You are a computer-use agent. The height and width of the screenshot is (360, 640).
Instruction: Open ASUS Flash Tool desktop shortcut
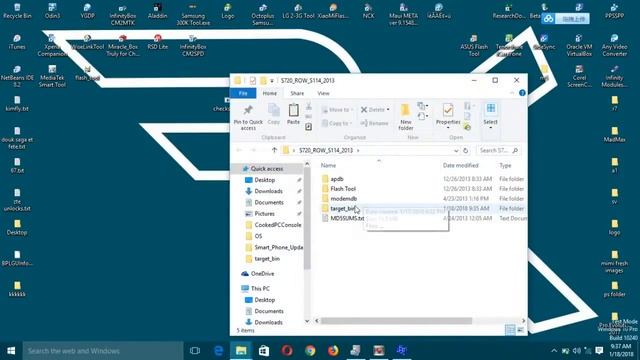click(474, 46)
